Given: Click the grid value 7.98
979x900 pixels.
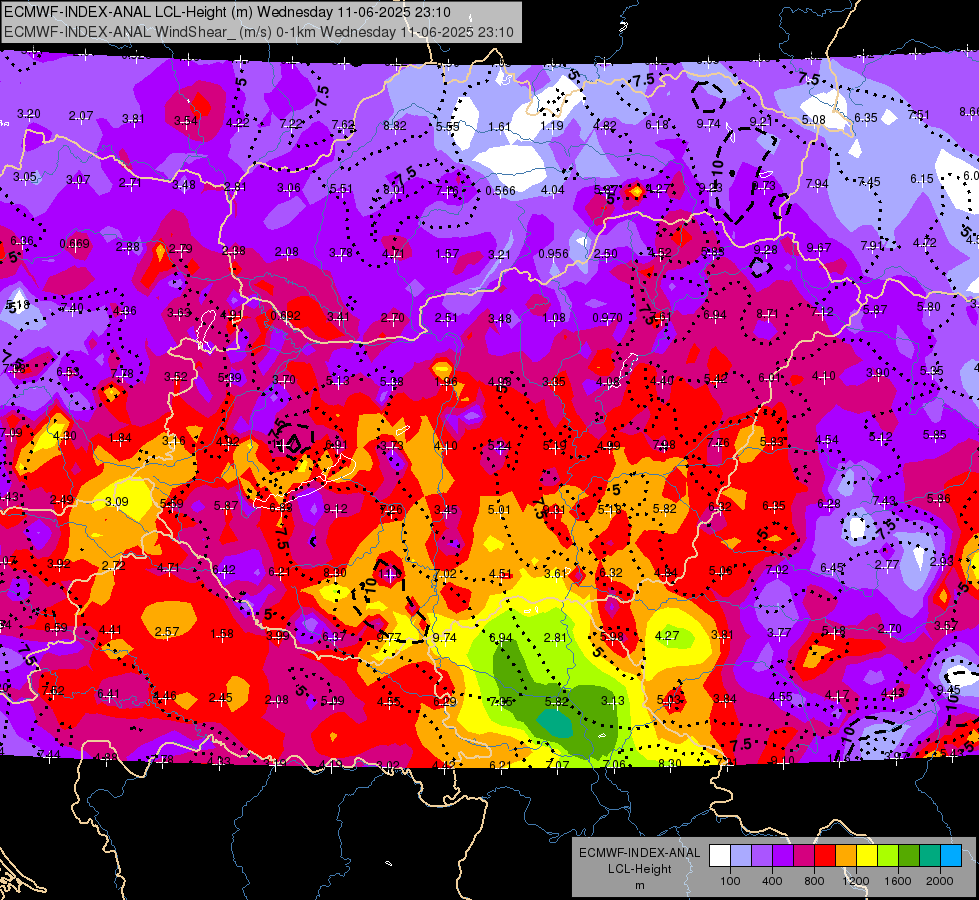Looking at the screenshot, I should coord(664,445).
